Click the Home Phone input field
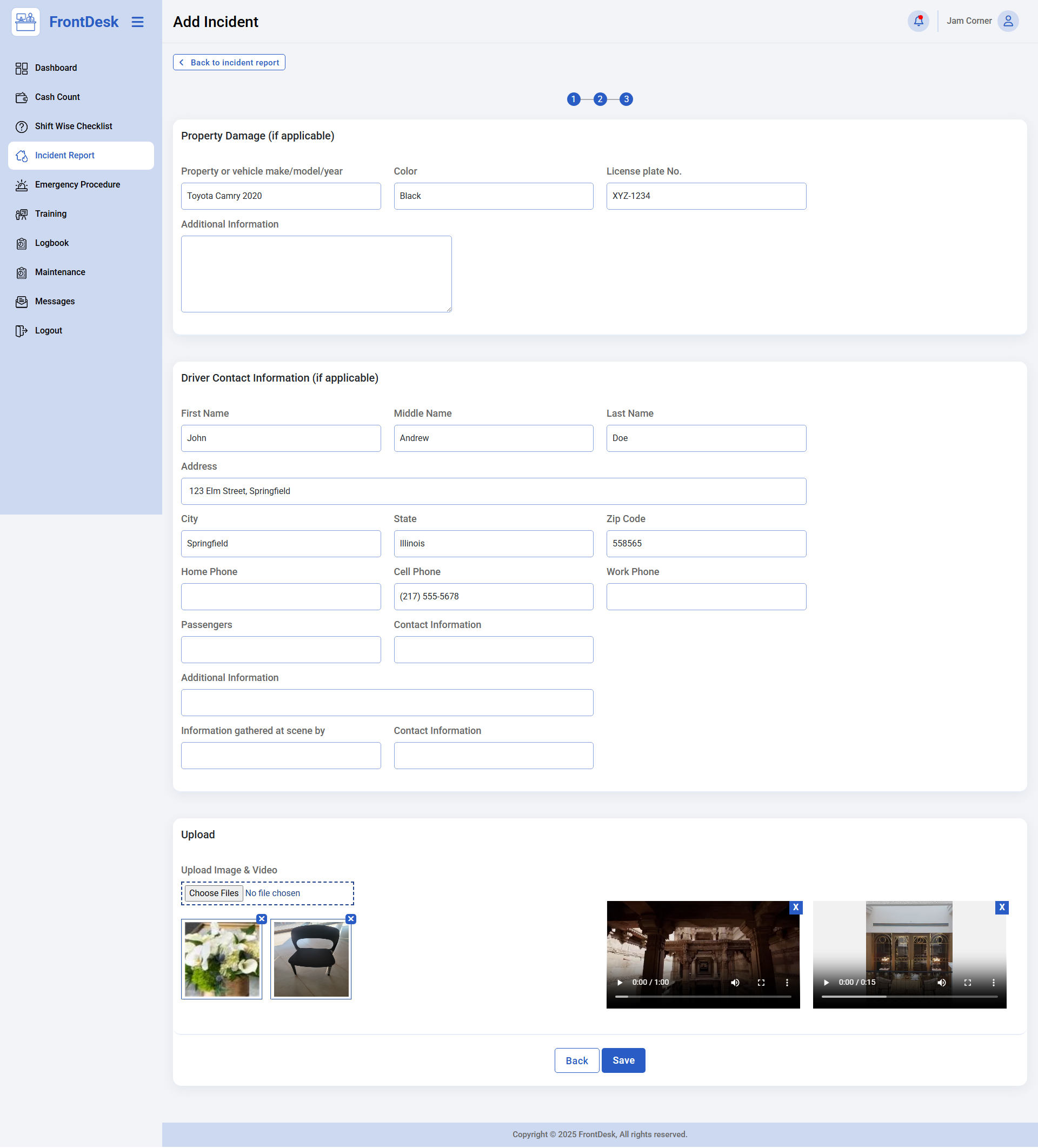The height and width of the screenshot is (1148, 1038). (x=281, y=596)
